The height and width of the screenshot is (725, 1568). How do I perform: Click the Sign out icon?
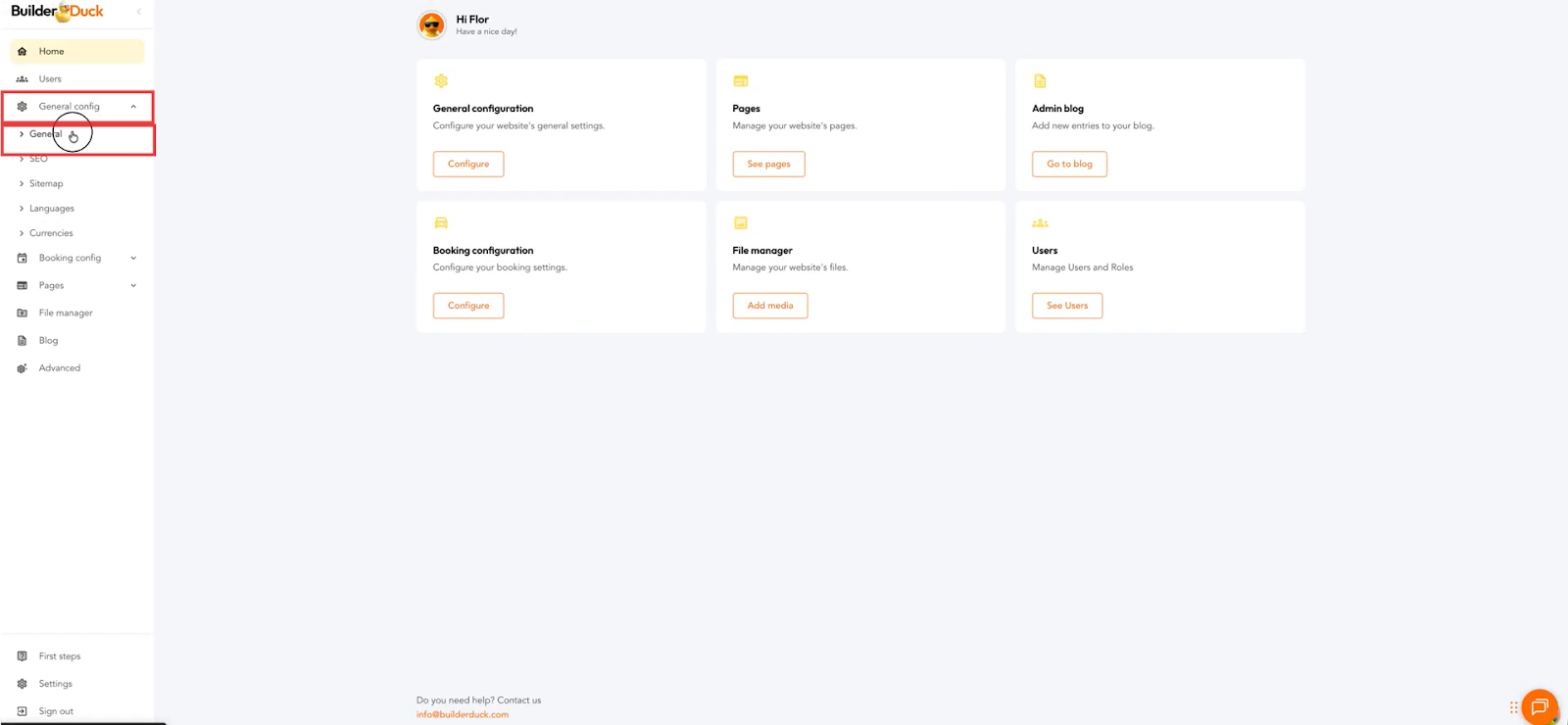22,711
